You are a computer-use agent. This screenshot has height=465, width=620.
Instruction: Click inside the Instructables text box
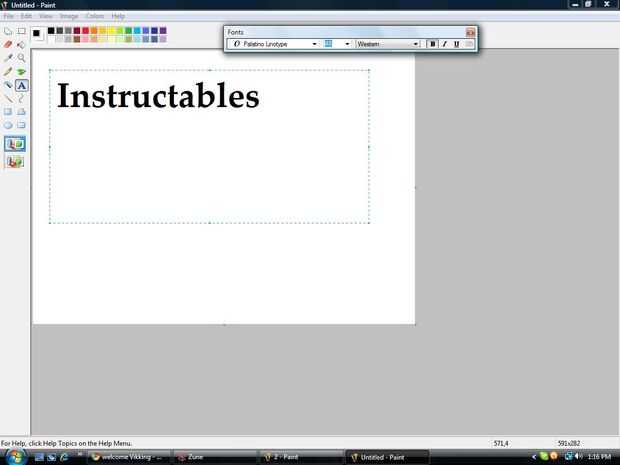pyautogui.click(x=210, y=146)
